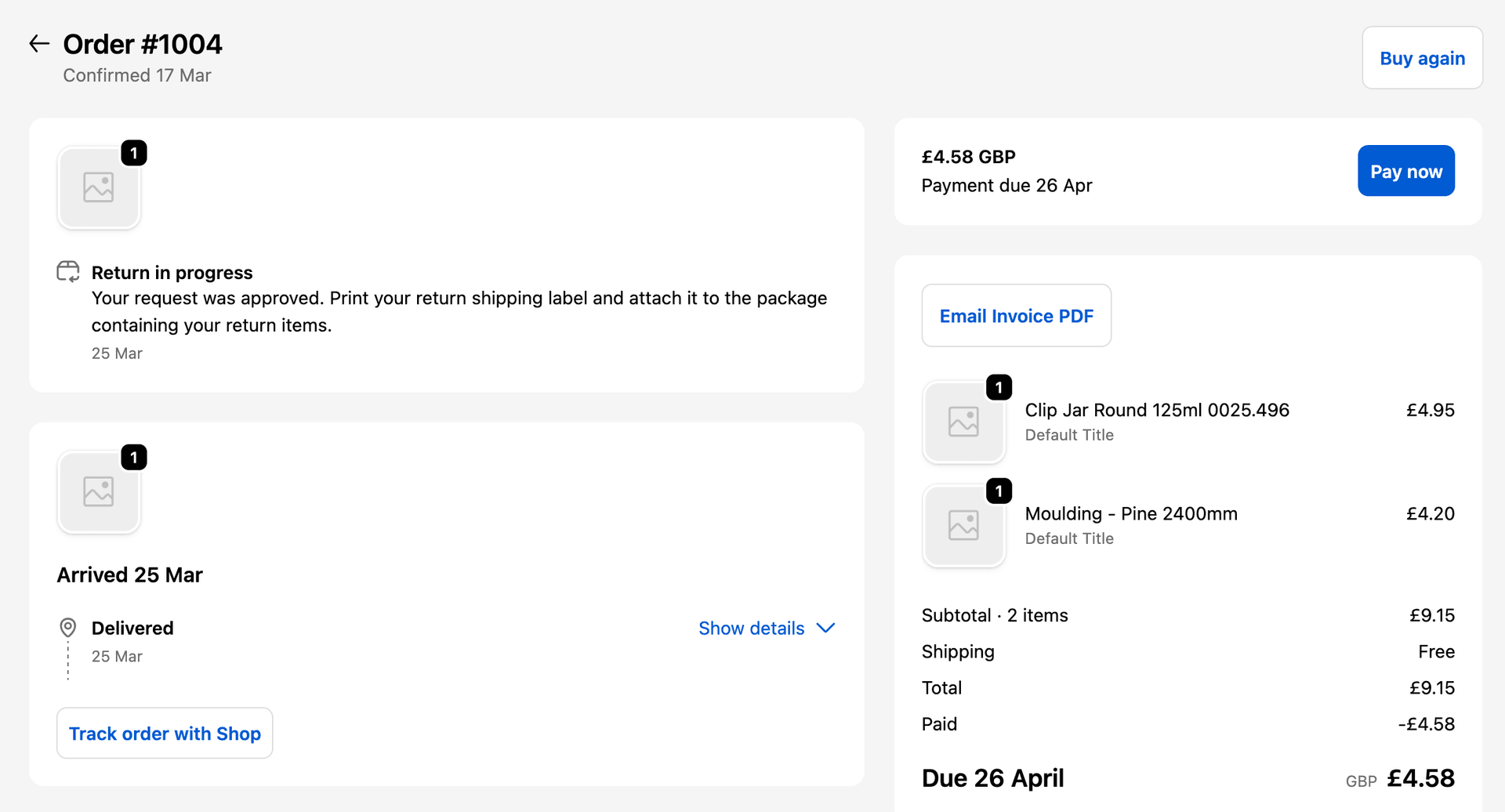
Task: Click the quantity badge on the Moulding thumbnail
Action: point(999,491)
